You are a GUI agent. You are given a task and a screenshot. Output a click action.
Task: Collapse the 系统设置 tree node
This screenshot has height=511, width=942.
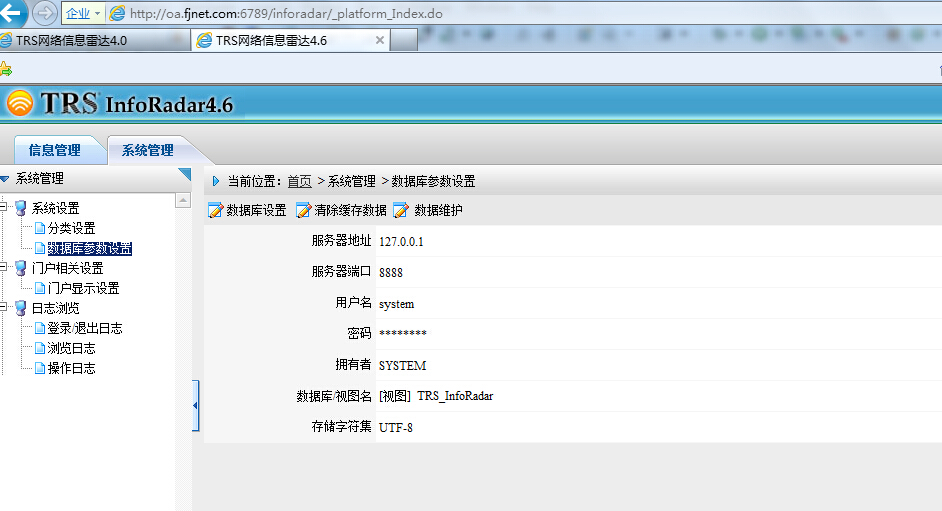(3, 207)
